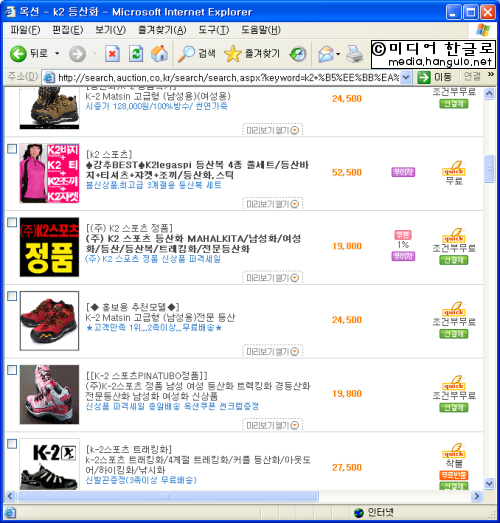The image size is (500, 523).
Task: Open the 파일(F) menu
Action: point(25,30)
